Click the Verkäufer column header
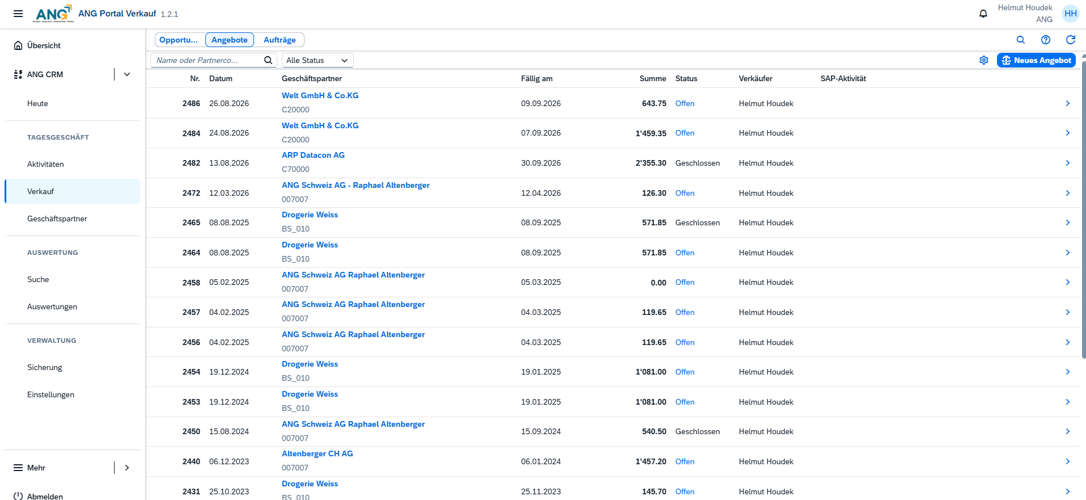This screenshot has height=500, width=1086. tap(756, 79)
